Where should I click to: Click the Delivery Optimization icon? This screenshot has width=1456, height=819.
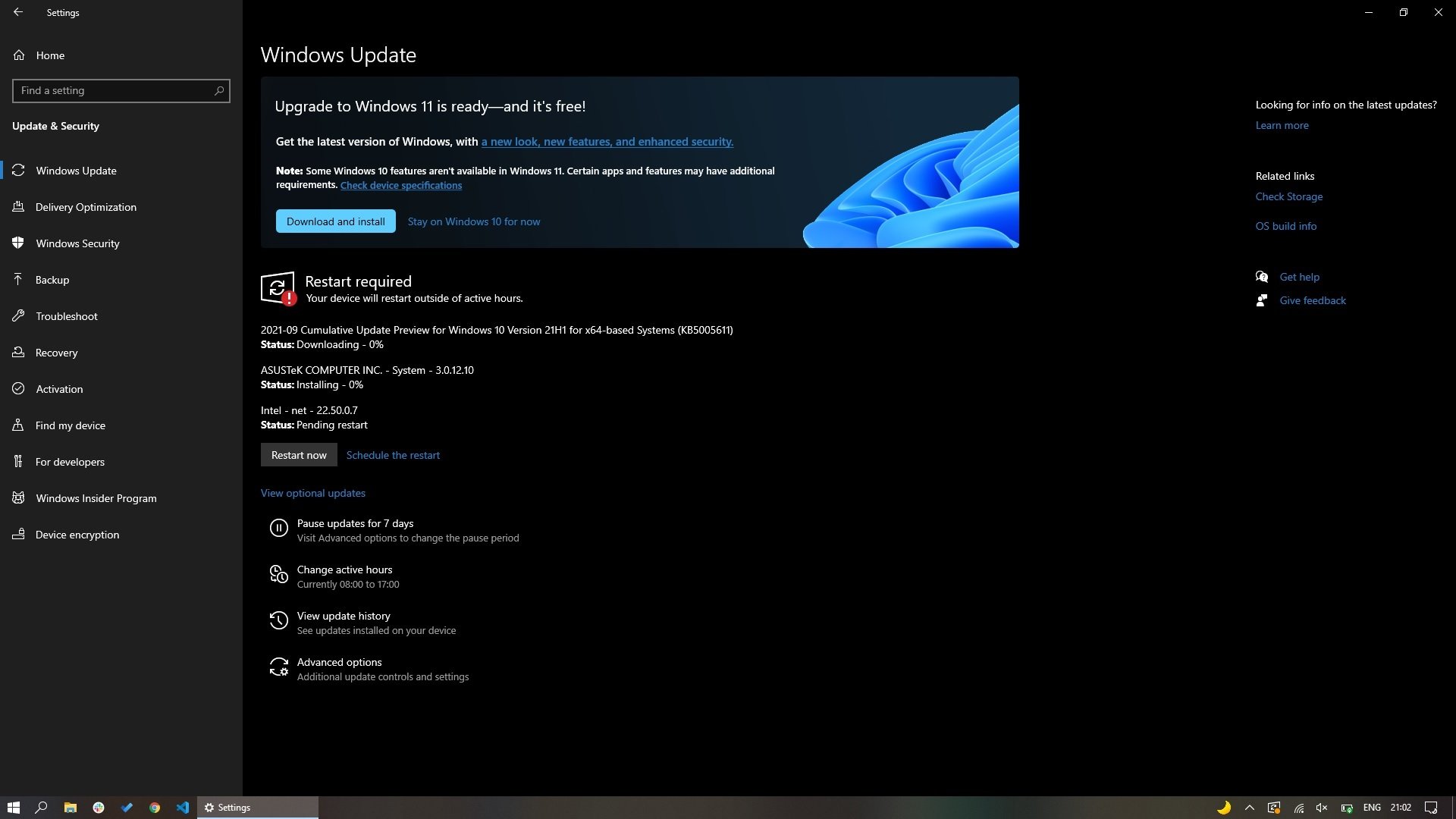pos(18,206)
